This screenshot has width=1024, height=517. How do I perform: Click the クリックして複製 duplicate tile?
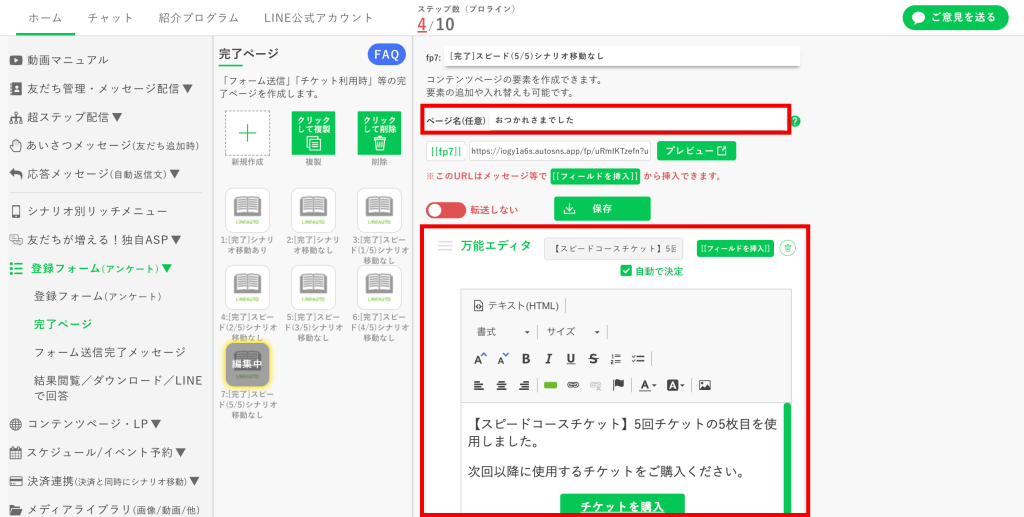click(x=313, y=133)
